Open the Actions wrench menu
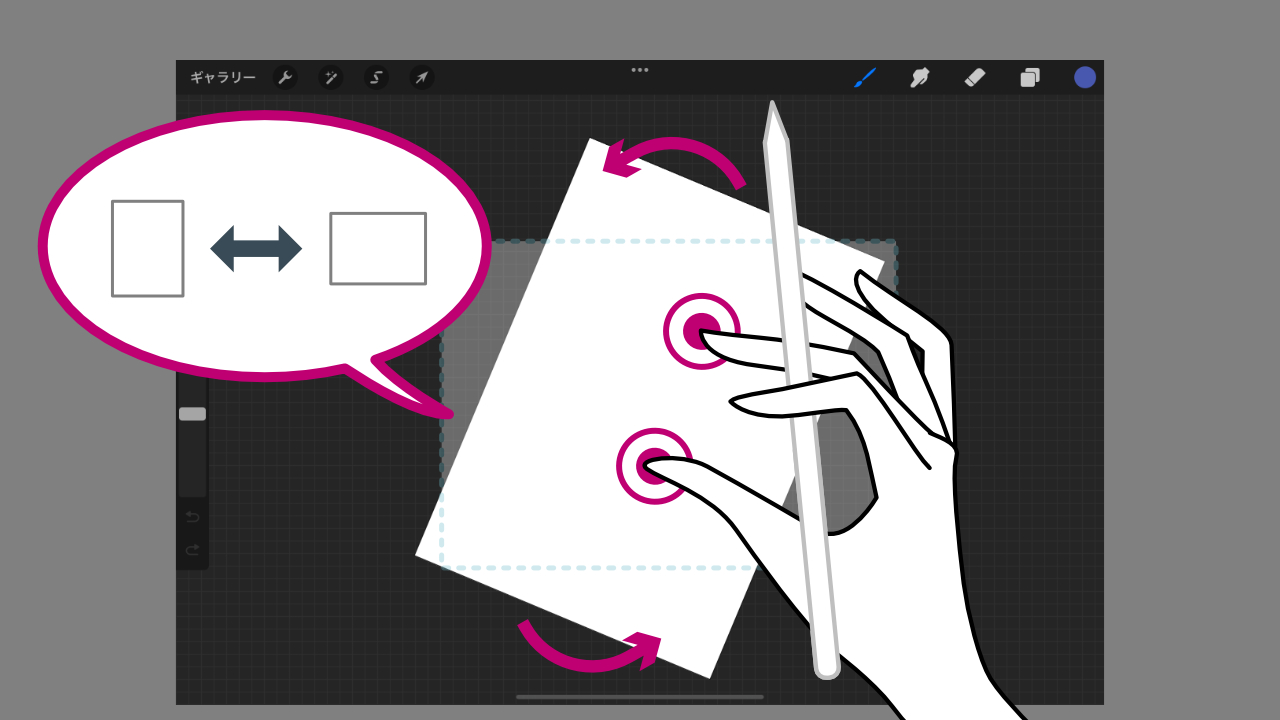This screenshot has width=1280, height=720. [x=285, y=78]
